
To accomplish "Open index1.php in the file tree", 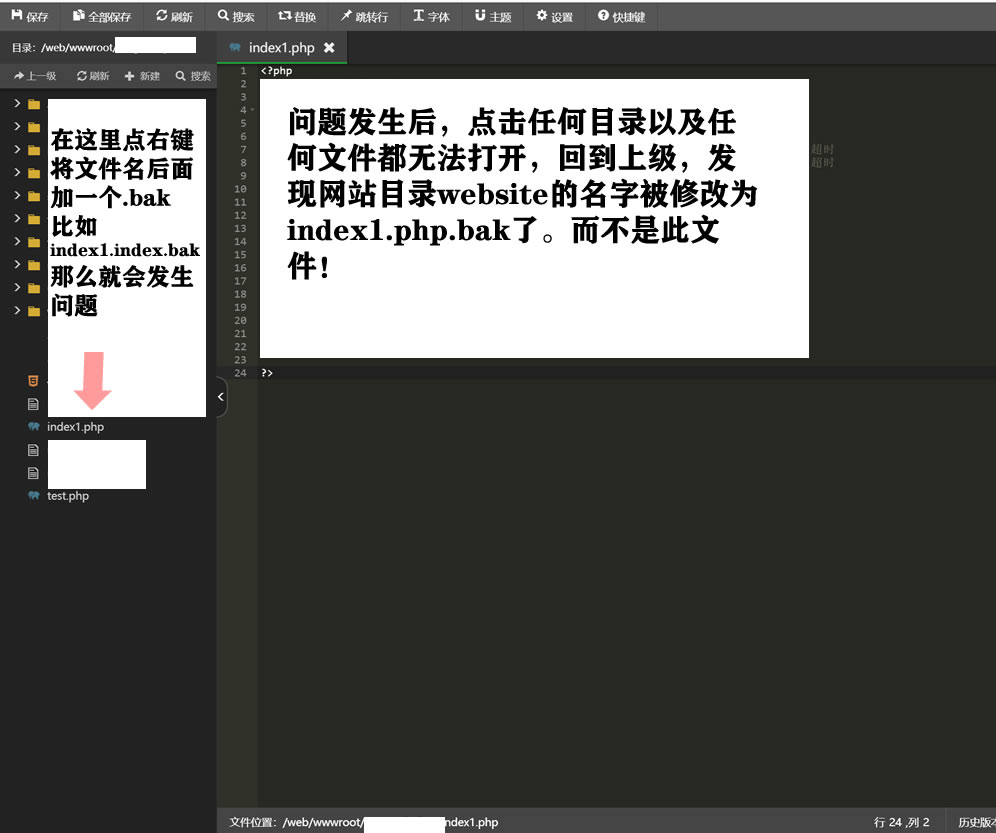I will coord(75,427).
